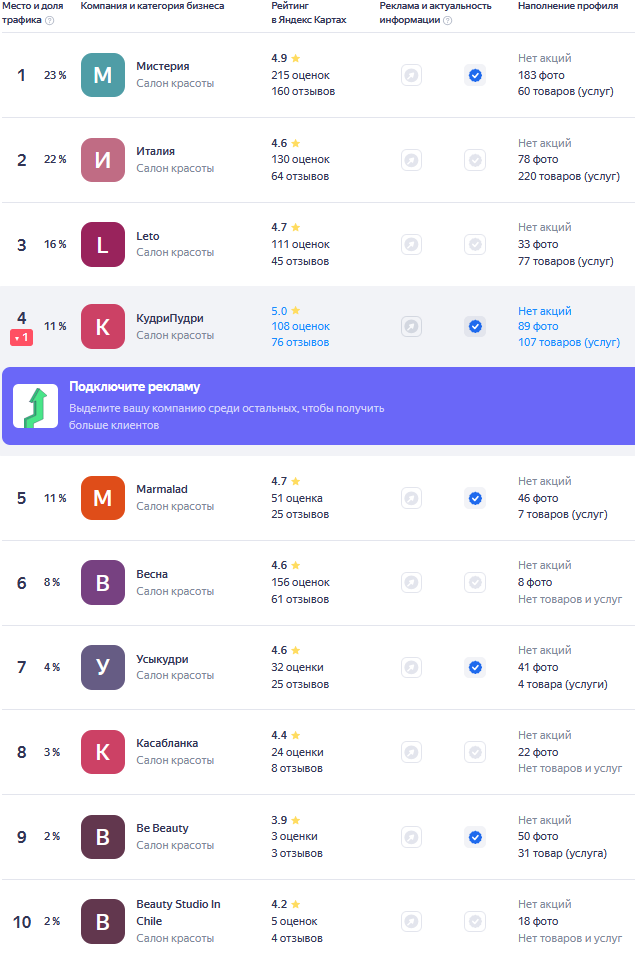
Task: Click the verified checkmark badge for Marmalad
Action: point(475,498)
